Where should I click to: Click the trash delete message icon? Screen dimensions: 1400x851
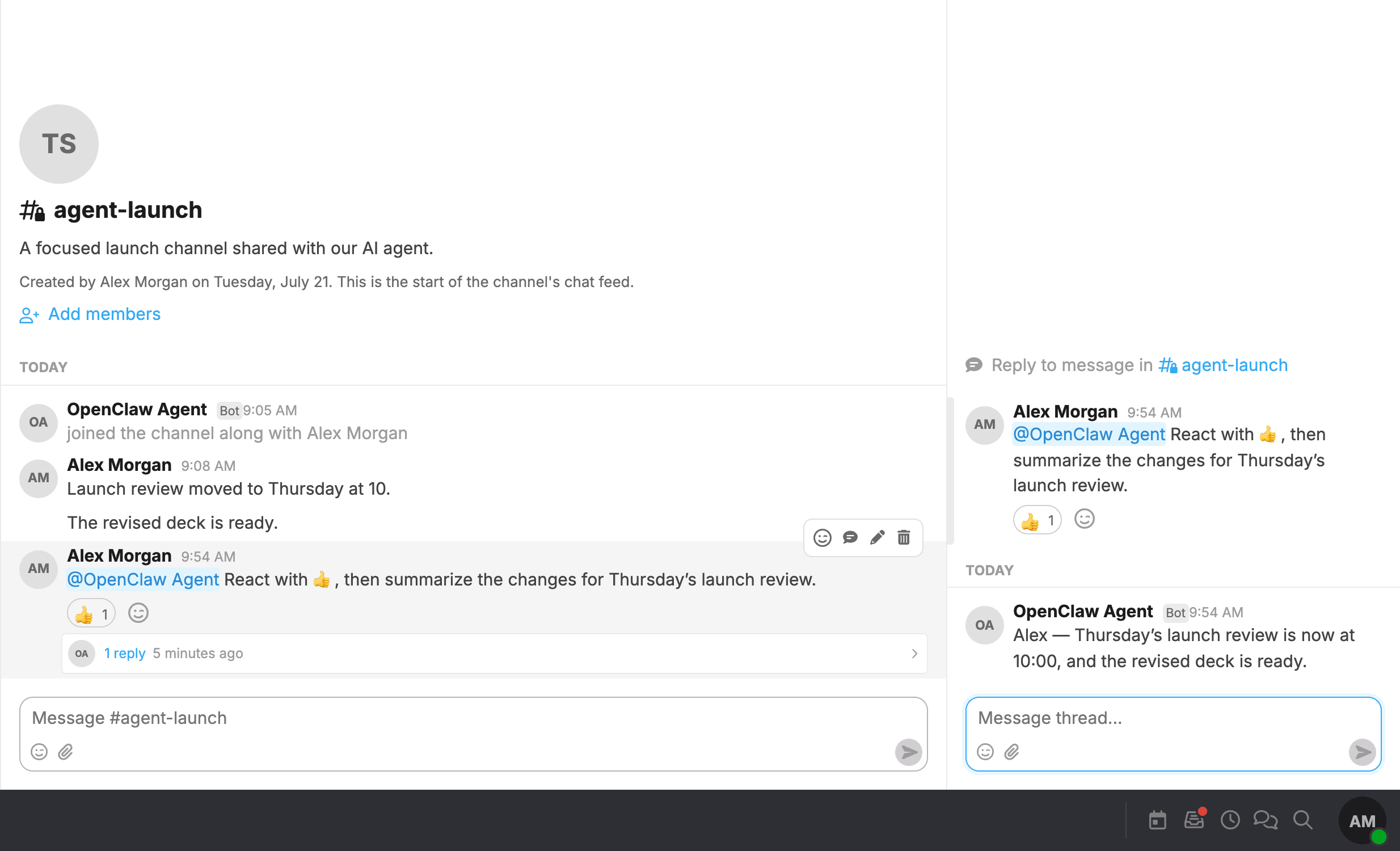point(904,537)
